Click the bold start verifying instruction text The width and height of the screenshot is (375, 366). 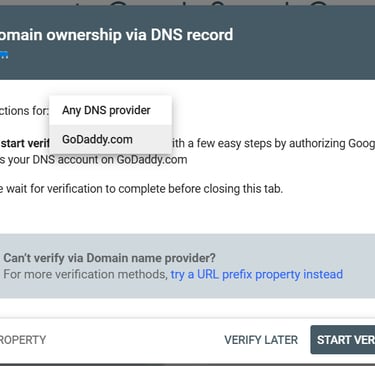[x=25, y=144]
